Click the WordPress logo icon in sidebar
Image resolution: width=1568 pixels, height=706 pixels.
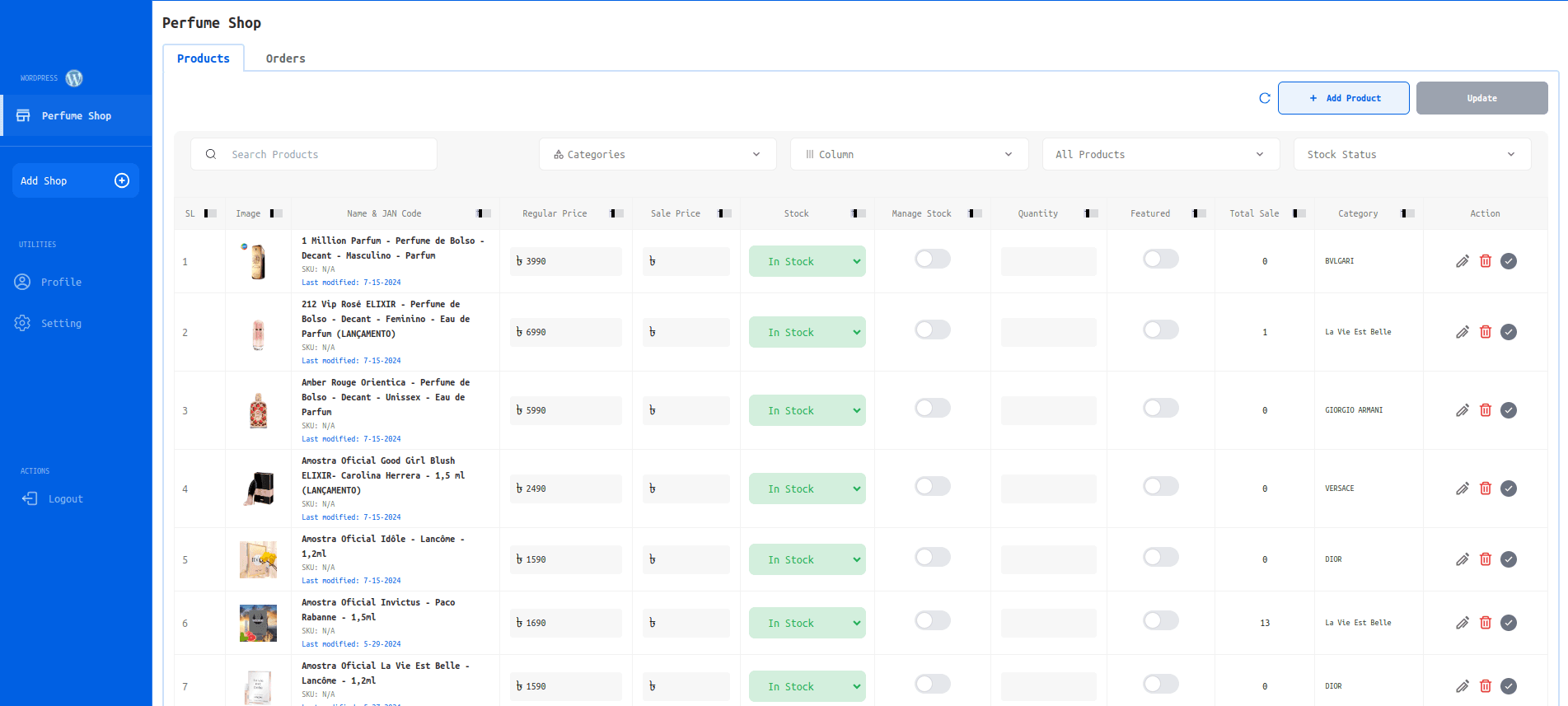pos(74,78)
